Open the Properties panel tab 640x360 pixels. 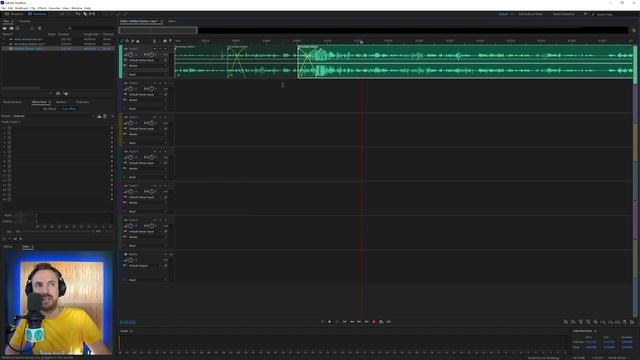pos(82,102)
